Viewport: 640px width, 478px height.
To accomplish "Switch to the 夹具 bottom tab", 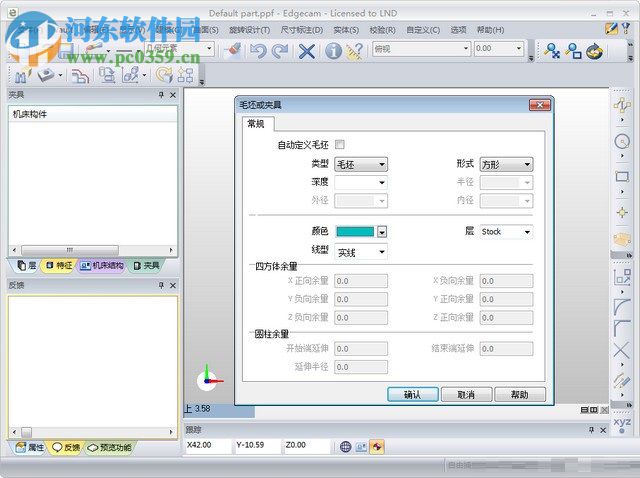I will pyautogui.click(x=147, y=266).
